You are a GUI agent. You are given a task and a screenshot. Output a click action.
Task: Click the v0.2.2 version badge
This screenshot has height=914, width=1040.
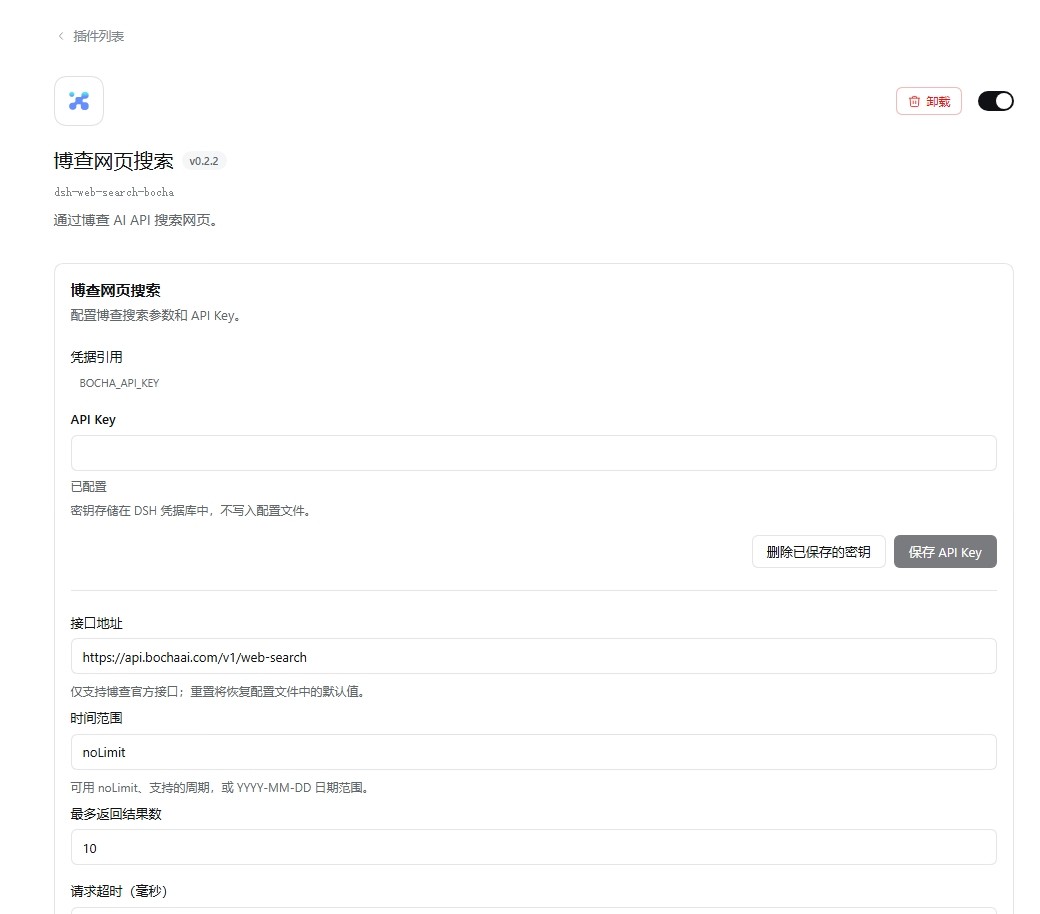[204, 161]
